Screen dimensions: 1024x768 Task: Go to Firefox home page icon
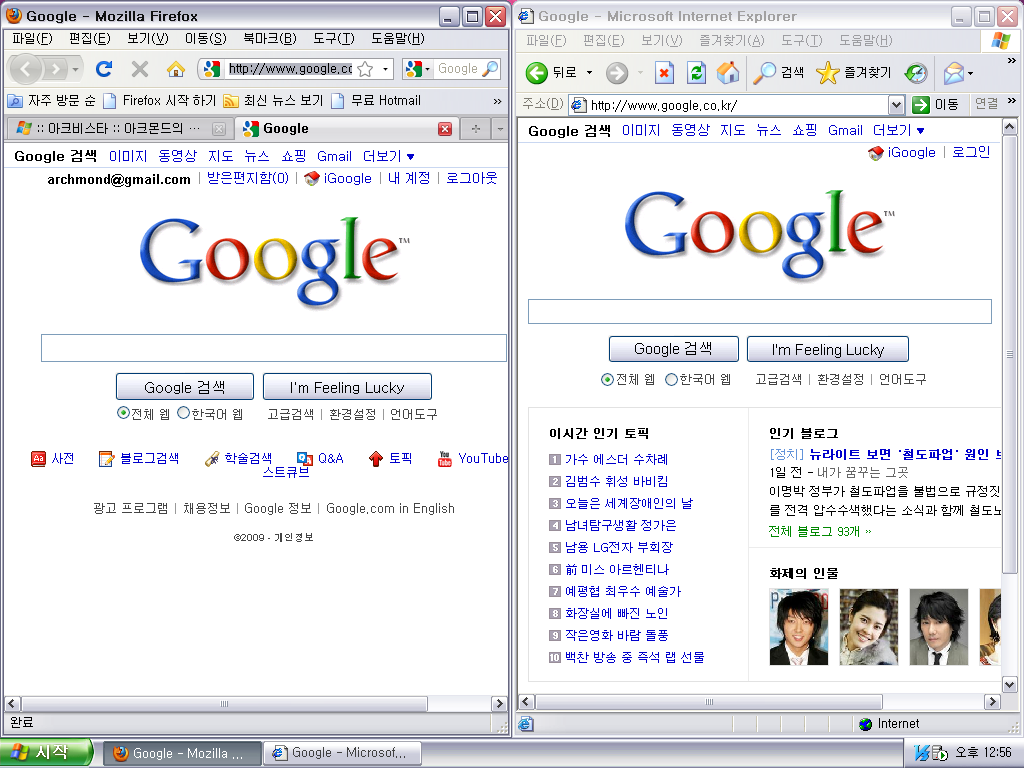click(176, 69)
